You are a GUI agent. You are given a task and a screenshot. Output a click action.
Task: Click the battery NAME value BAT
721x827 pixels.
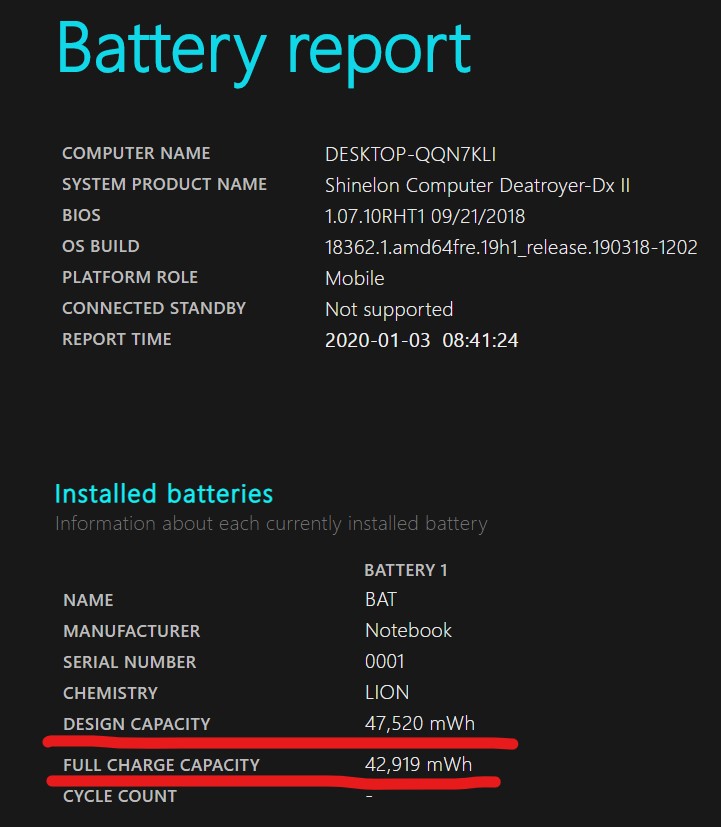(380, 600)
